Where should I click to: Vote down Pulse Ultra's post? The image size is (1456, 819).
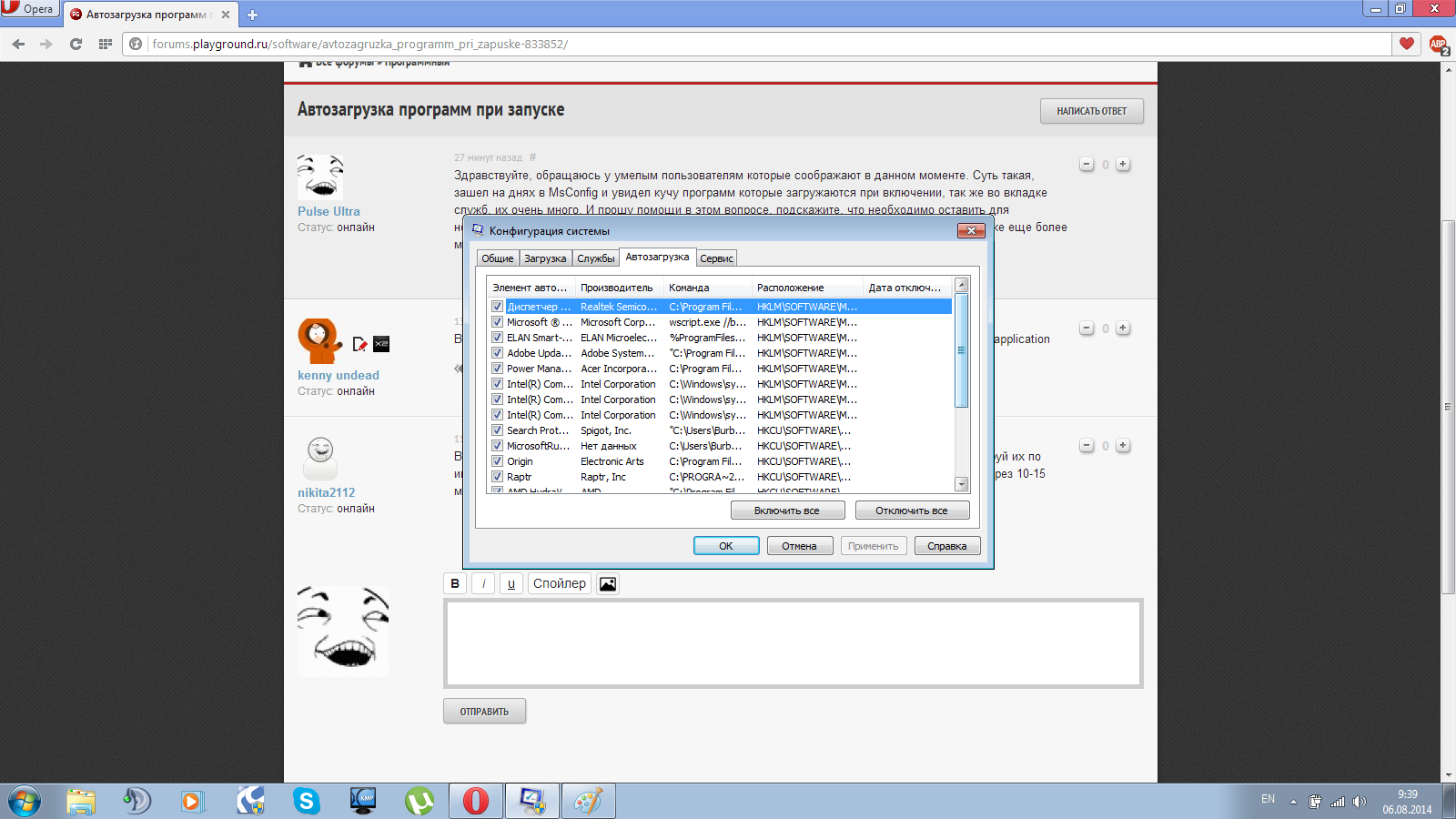pos(1087,165)
